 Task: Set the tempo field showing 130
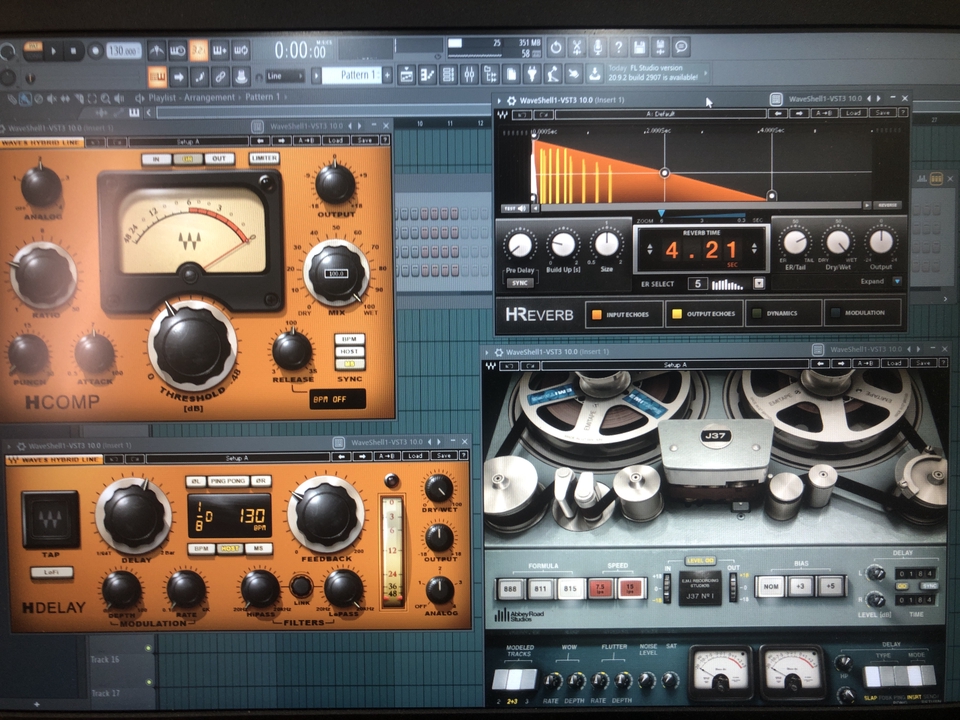click(124, 51)
